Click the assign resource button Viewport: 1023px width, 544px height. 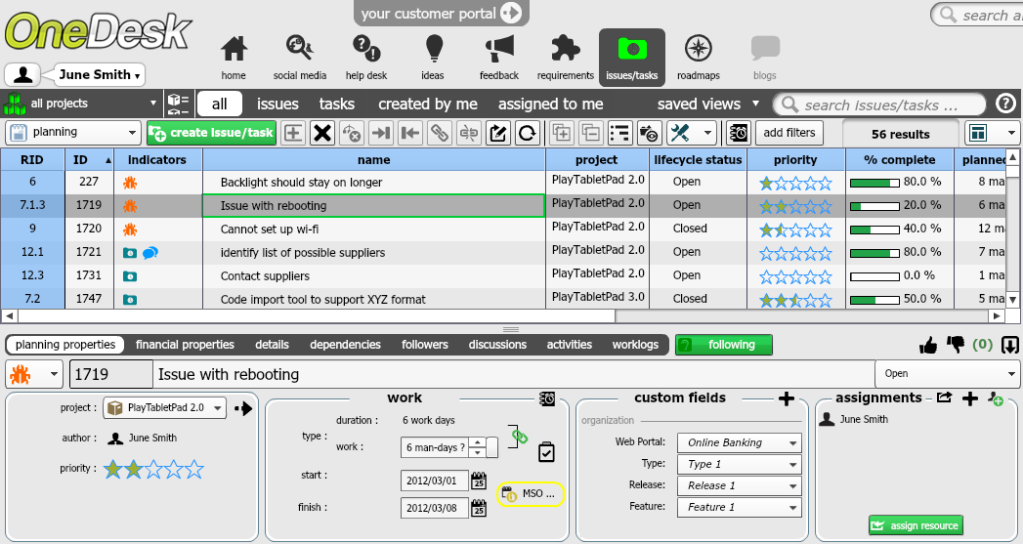coord(915,525)
